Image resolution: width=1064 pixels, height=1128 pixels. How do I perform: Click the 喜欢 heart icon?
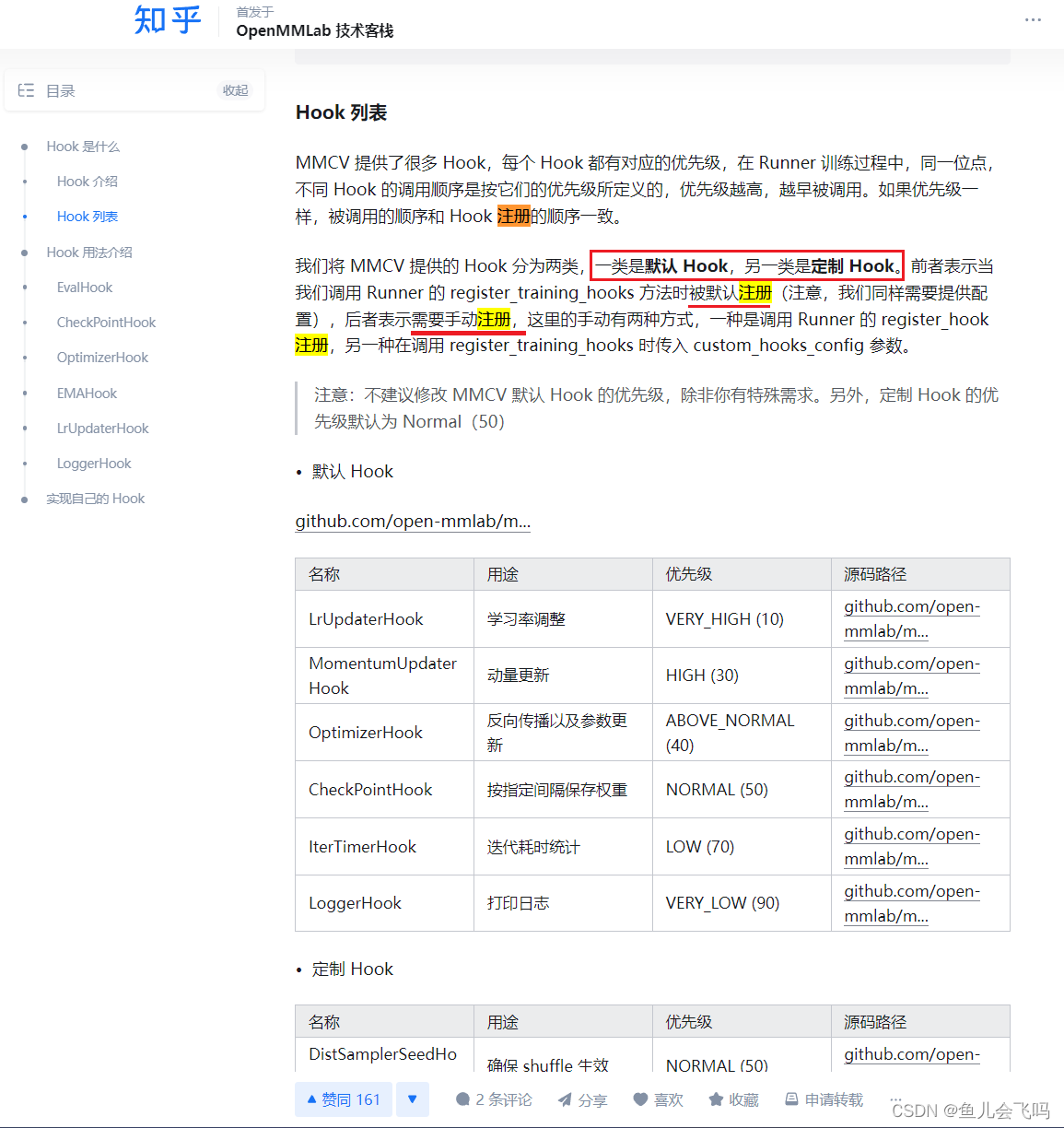pyautogui.click(x=639, y=1099)
